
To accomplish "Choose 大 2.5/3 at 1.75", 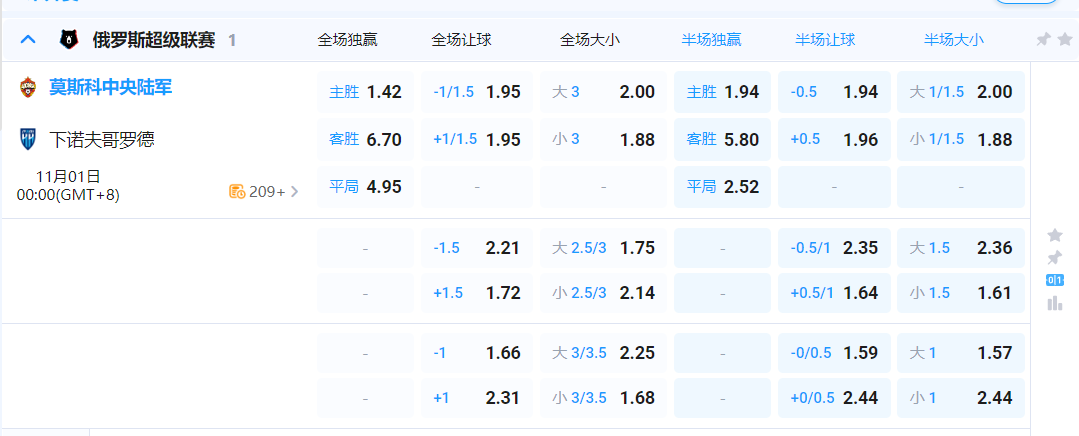I will (603, 248).
